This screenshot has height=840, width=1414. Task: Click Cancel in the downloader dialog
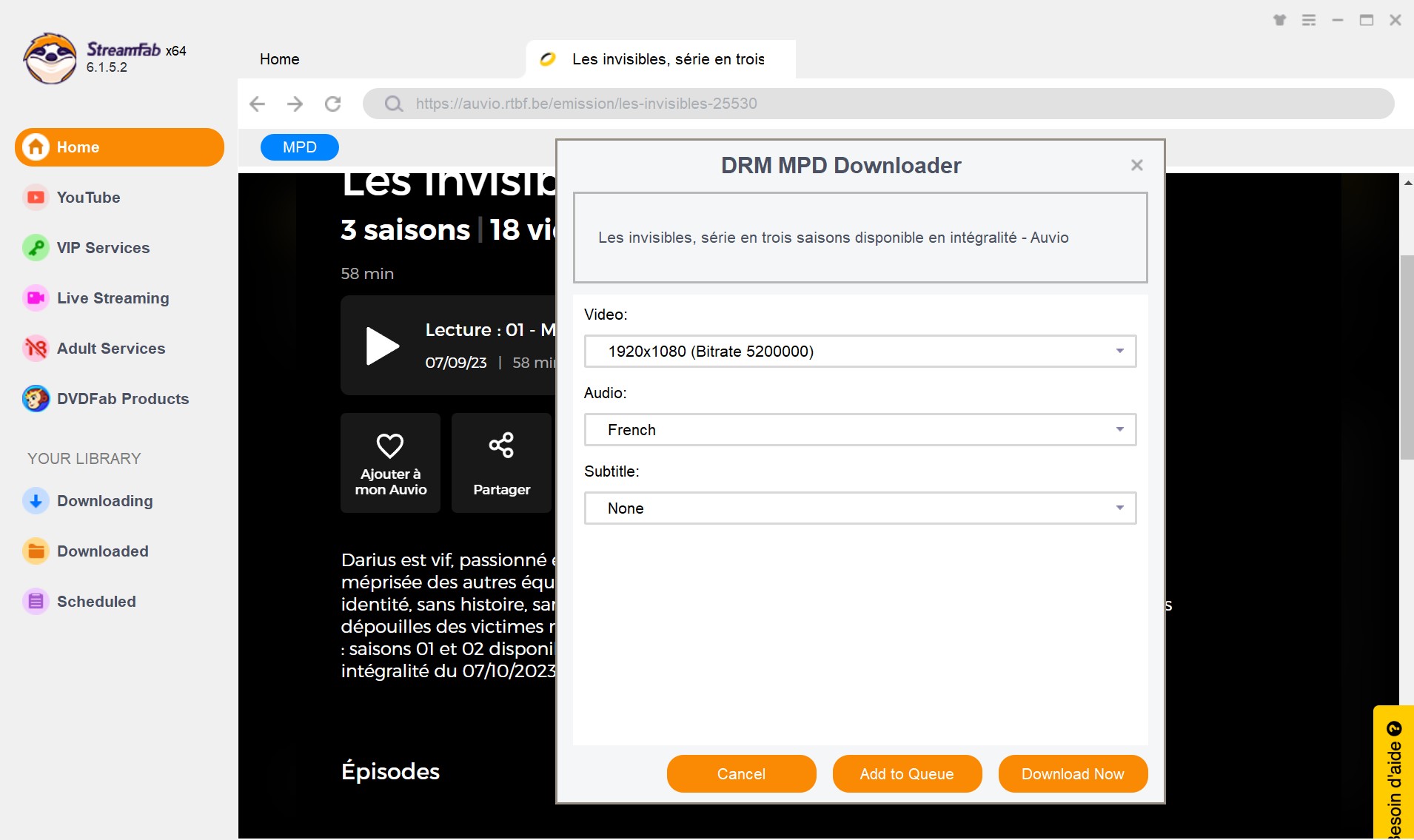[x=741, y=774]
